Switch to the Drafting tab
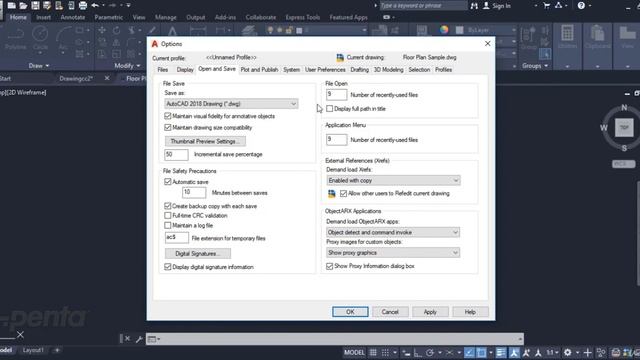 click(360, 70)
